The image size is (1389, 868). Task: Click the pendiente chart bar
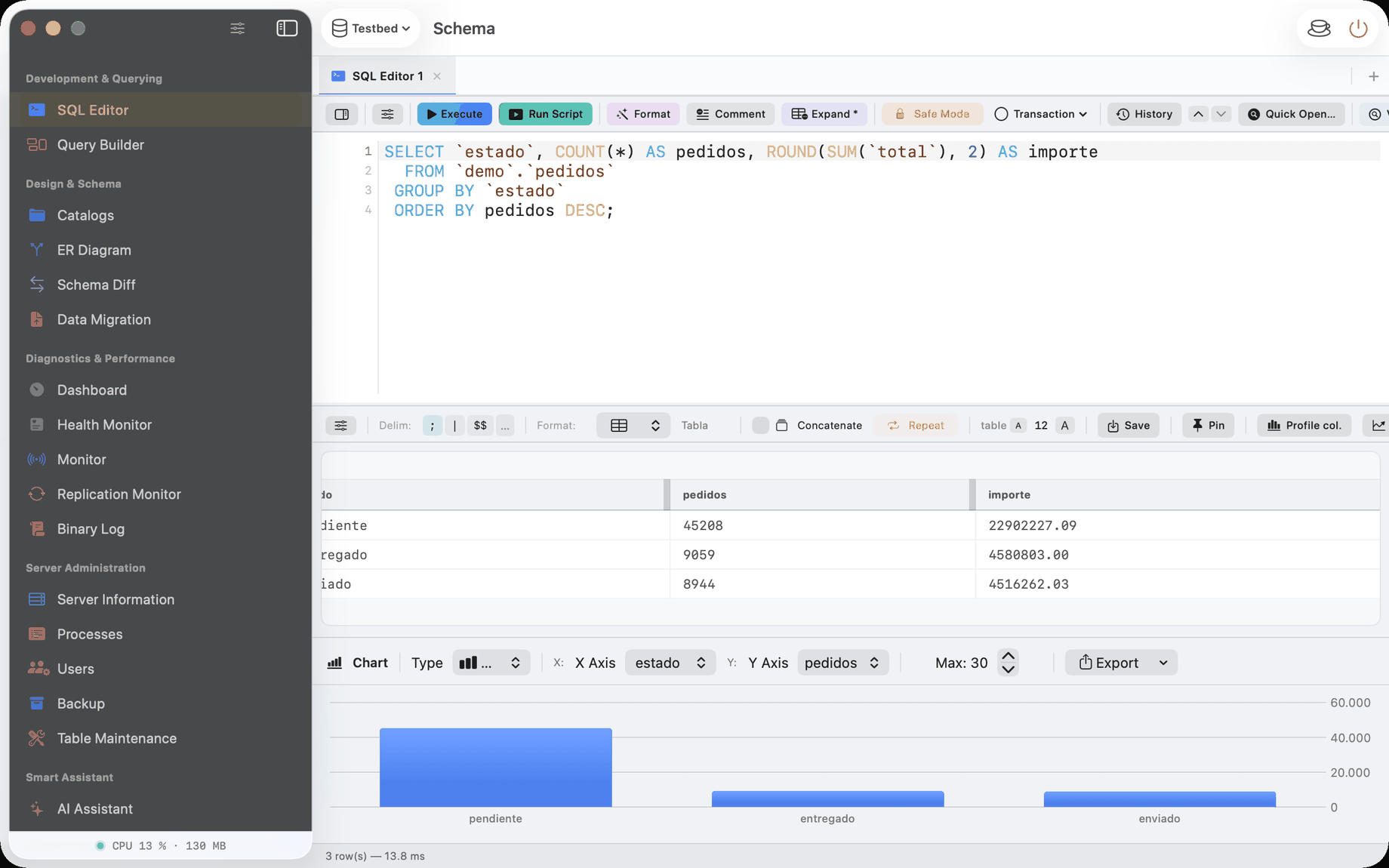click(495, 768)
